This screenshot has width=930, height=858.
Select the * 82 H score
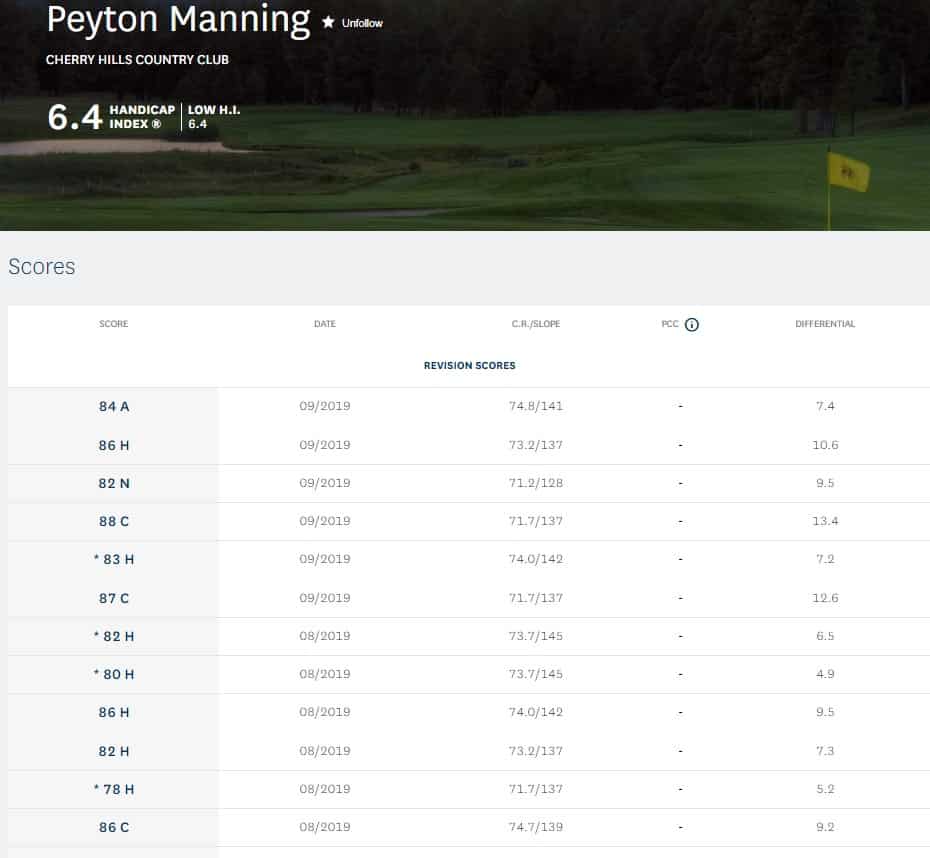pos(114,636)
